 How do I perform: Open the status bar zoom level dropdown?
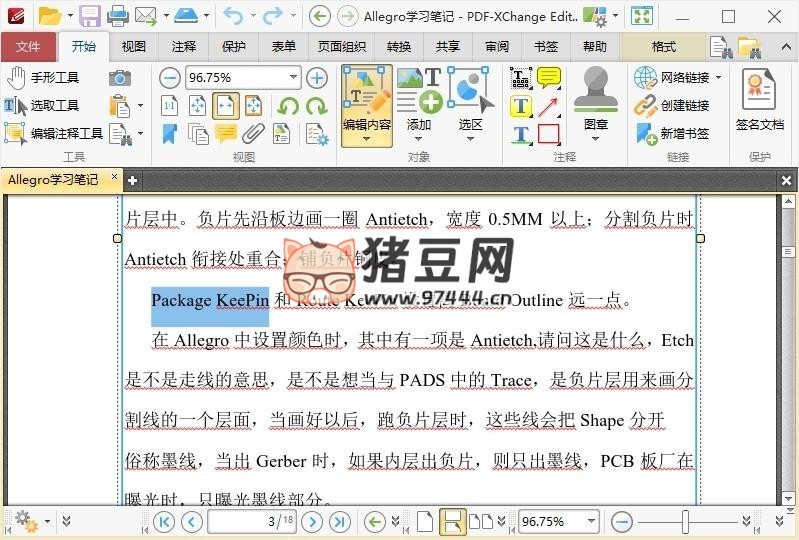(x=591, y=521)
